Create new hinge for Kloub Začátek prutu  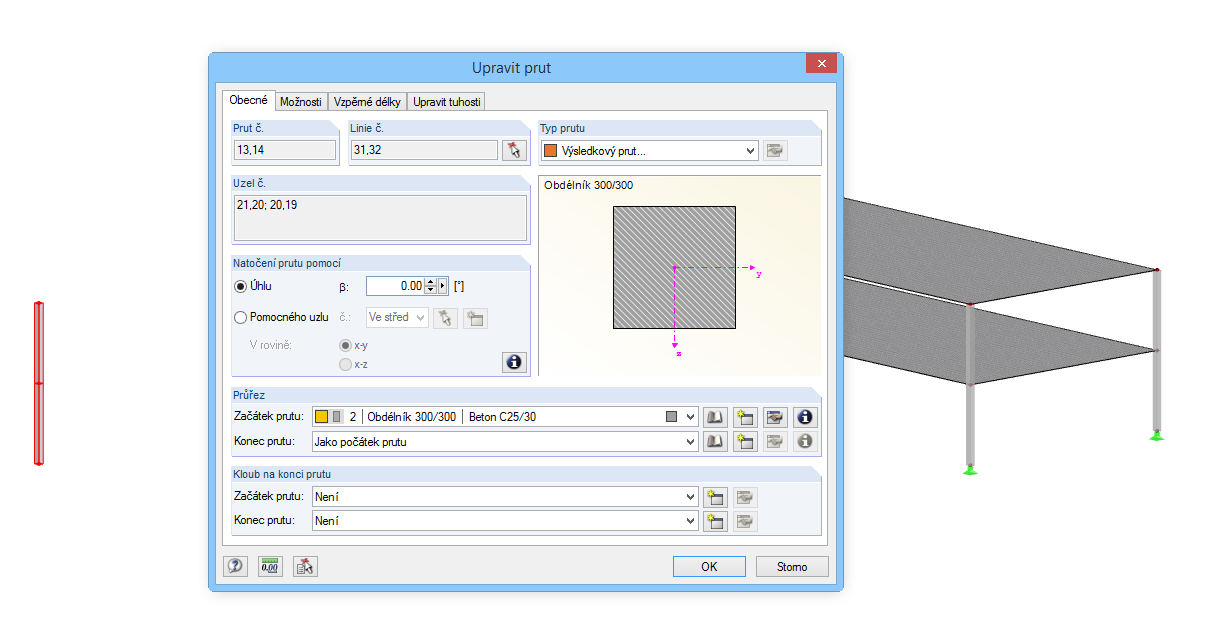(715, 496)
